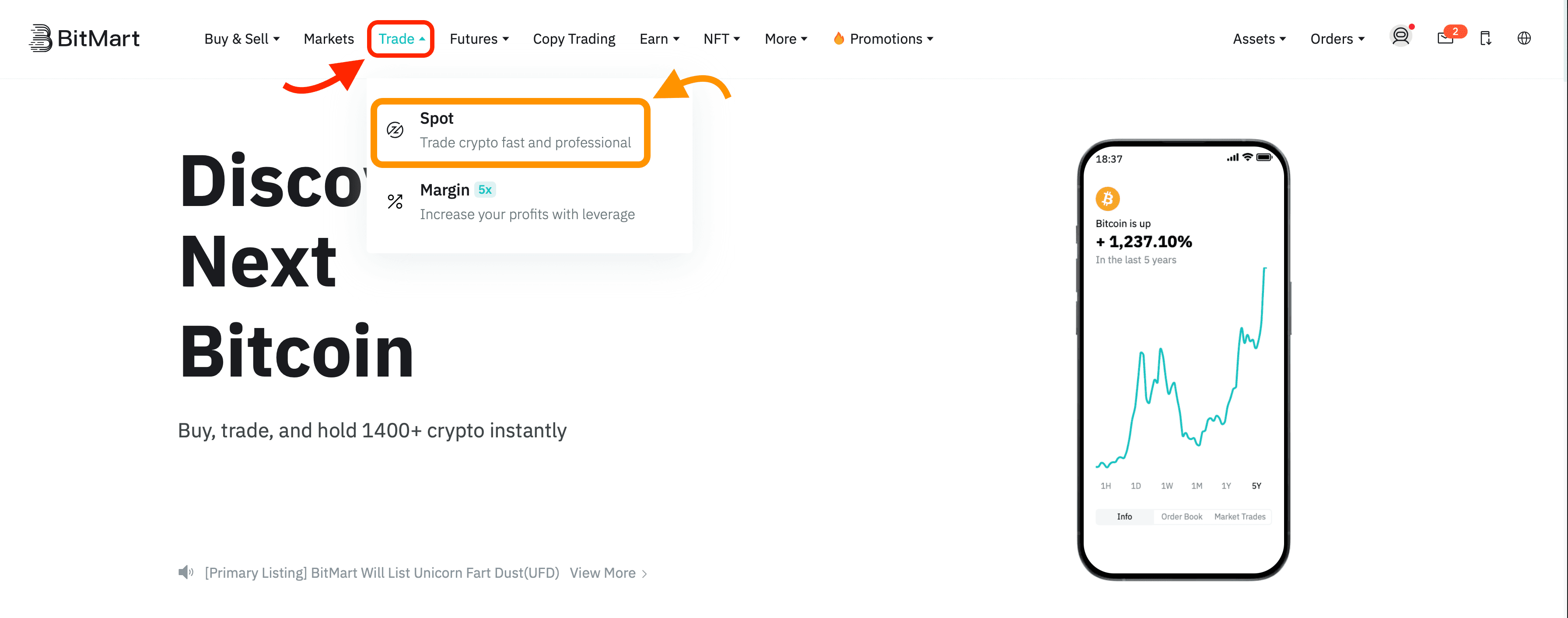Open the Copy Trading page
Viewport: 1568px width, 618px height.
[x=574, y=39]
